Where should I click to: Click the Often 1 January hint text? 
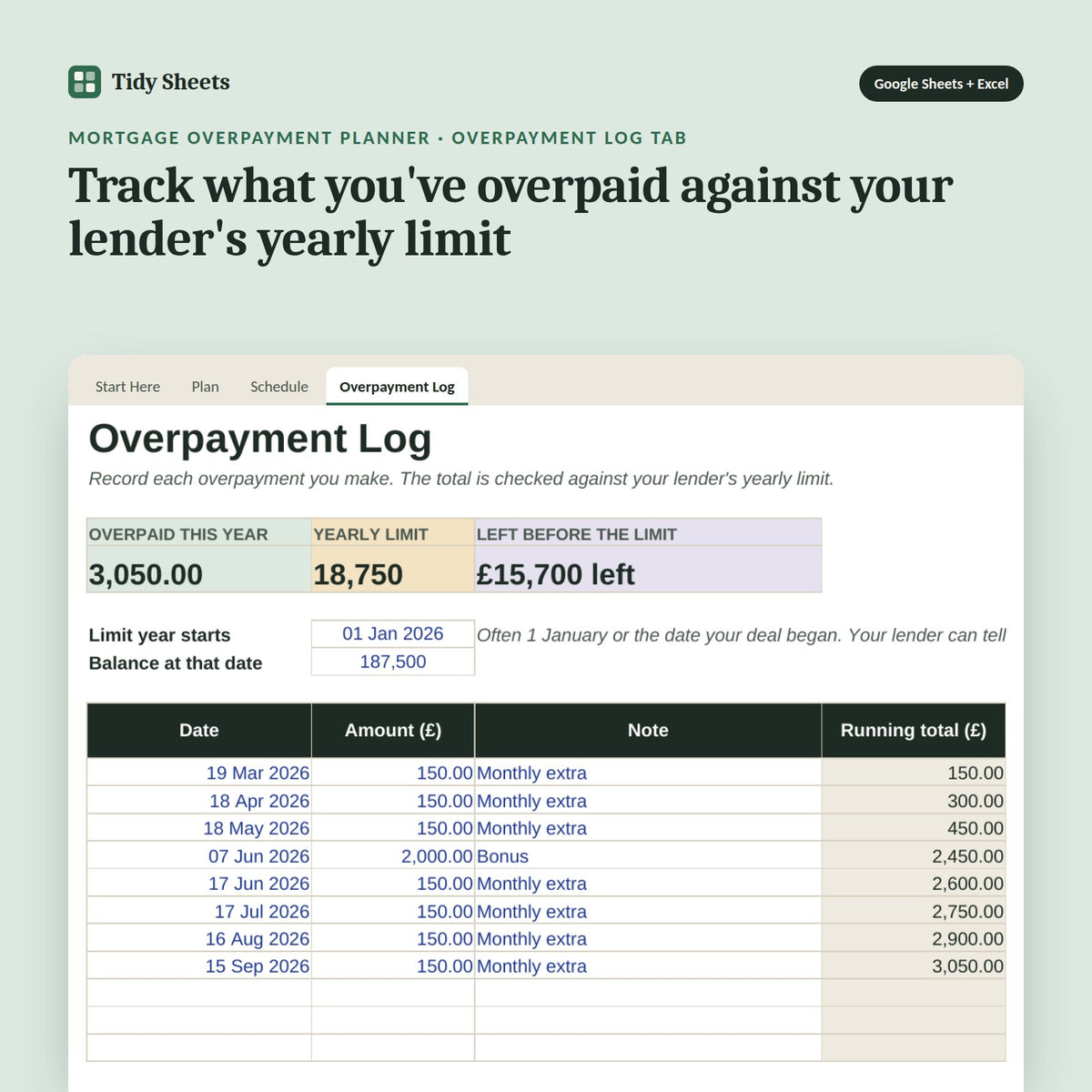[741, 635]
